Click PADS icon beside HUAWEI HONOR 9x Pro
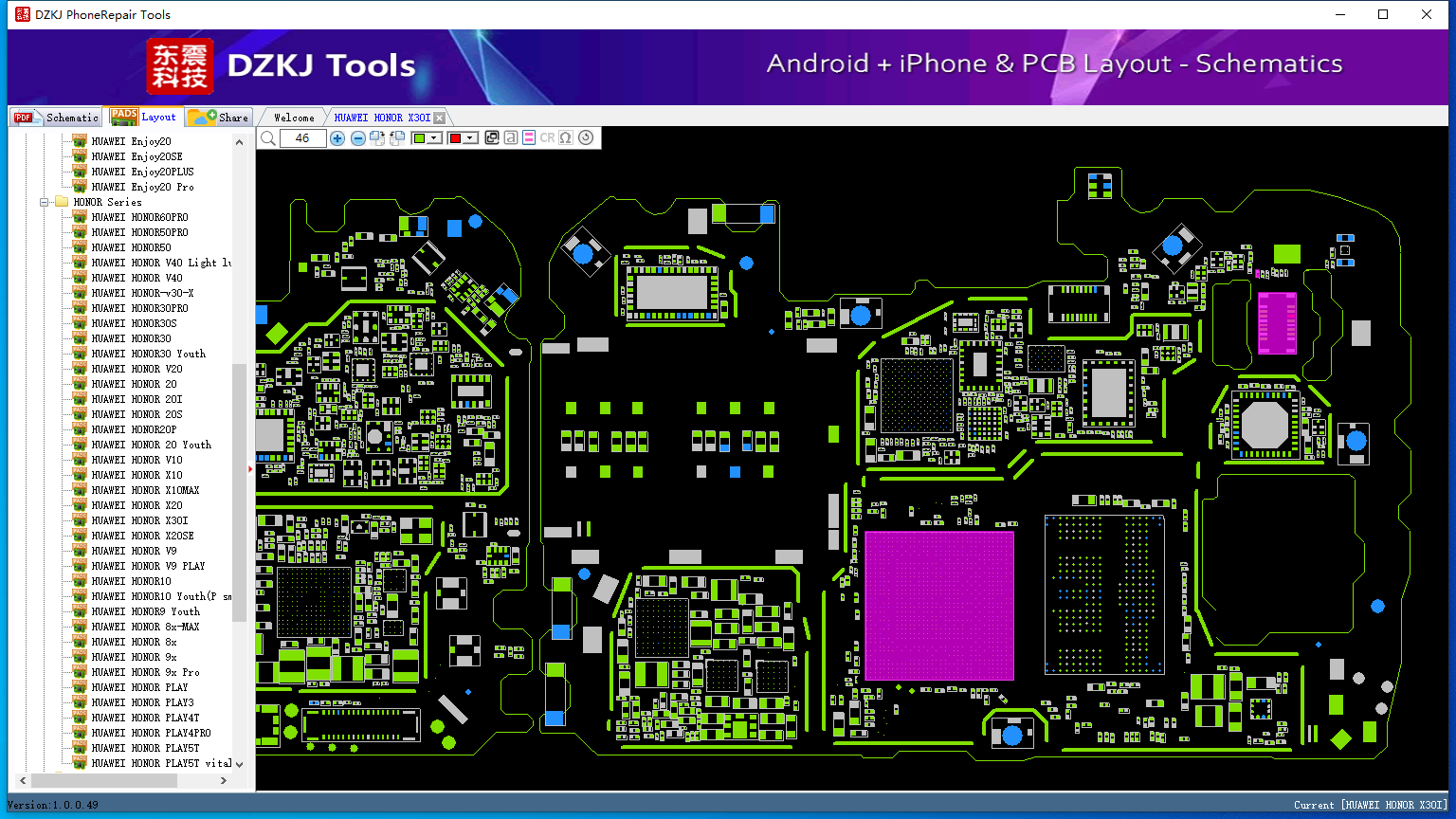Screen dimensions: 1456x819 tap(80, 672)
